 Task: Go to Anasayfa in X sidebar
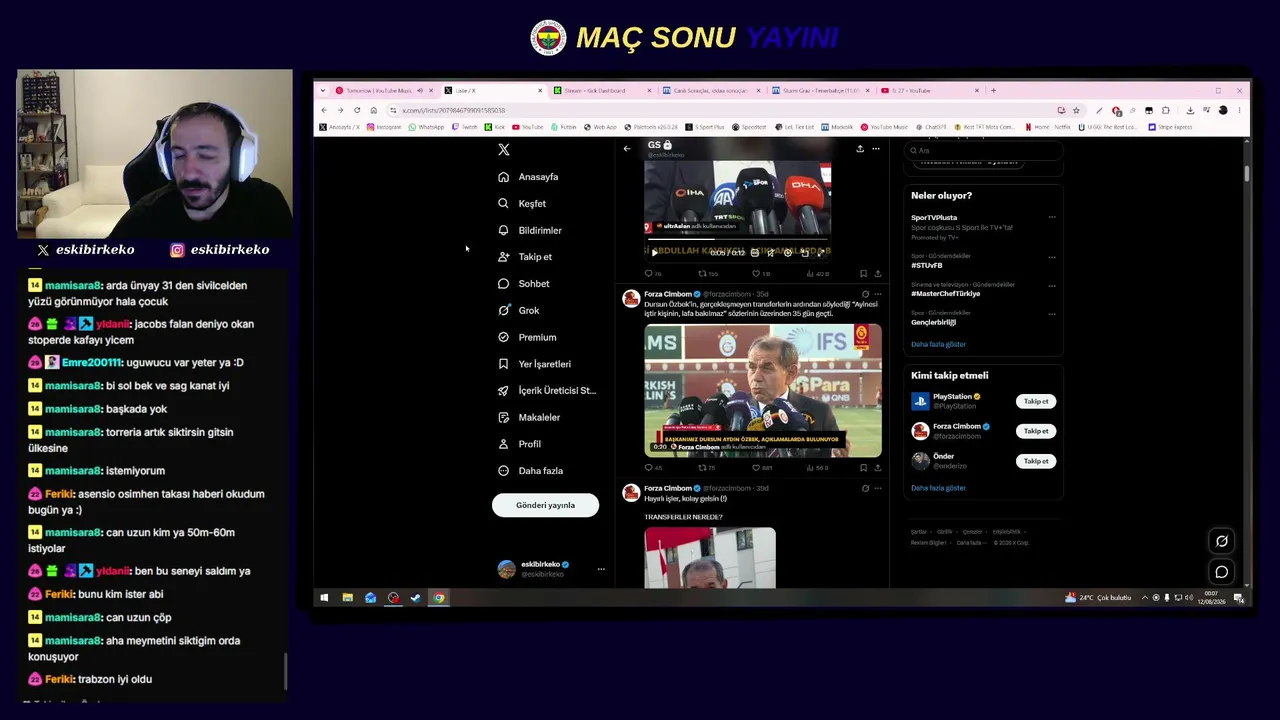[529, 177]
